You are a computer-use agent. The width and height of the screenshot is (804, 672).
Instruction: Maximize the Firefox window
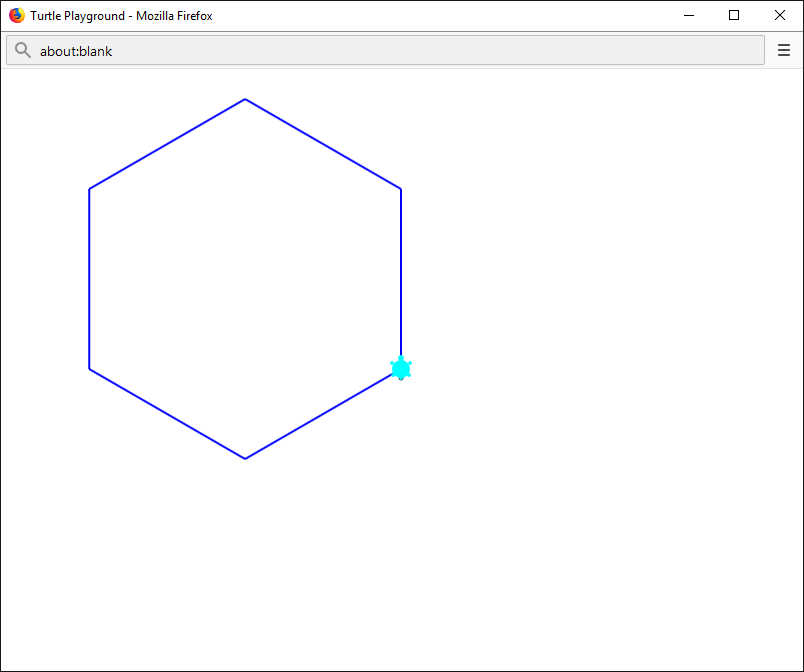[734, 15]
